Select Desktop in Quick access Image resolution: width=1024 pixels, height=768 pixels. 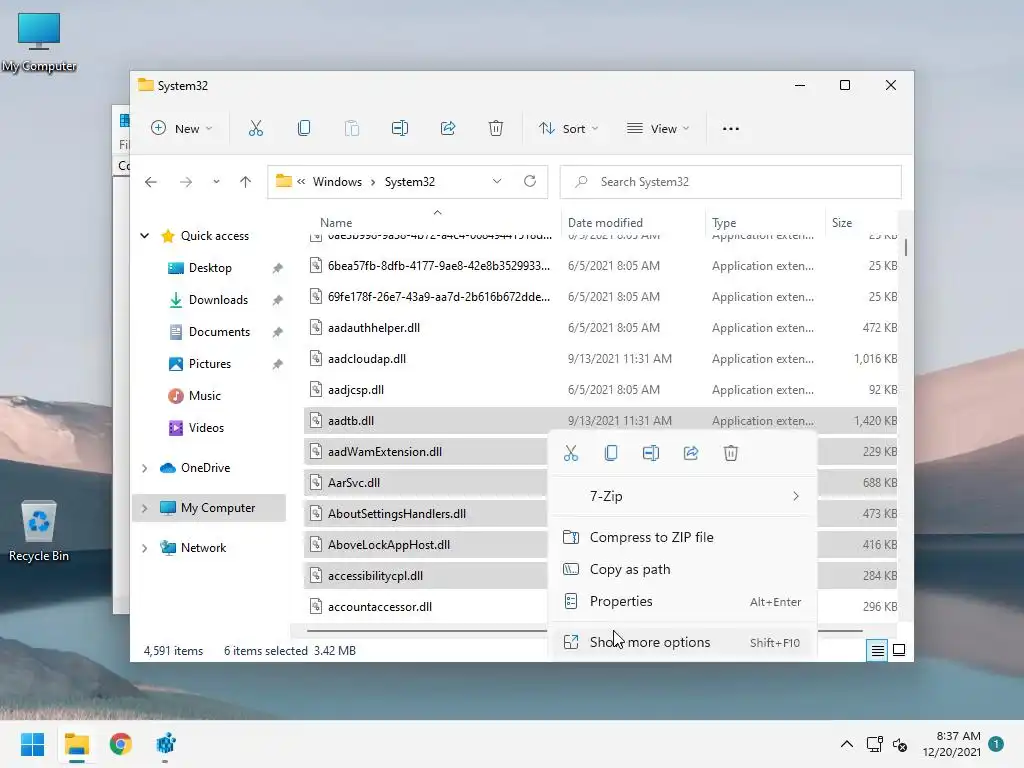[210, 268]
